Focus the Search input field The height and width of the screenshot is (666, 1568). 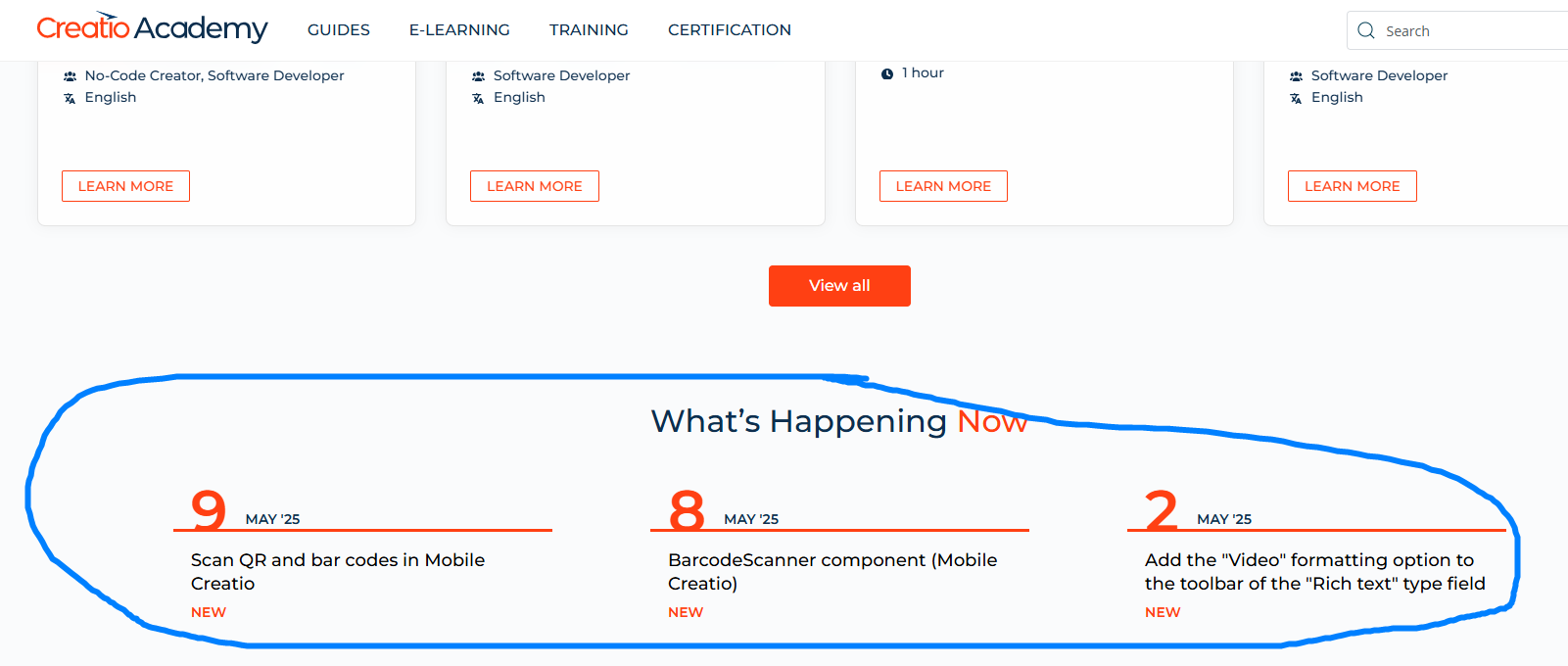pos(1457,30)
